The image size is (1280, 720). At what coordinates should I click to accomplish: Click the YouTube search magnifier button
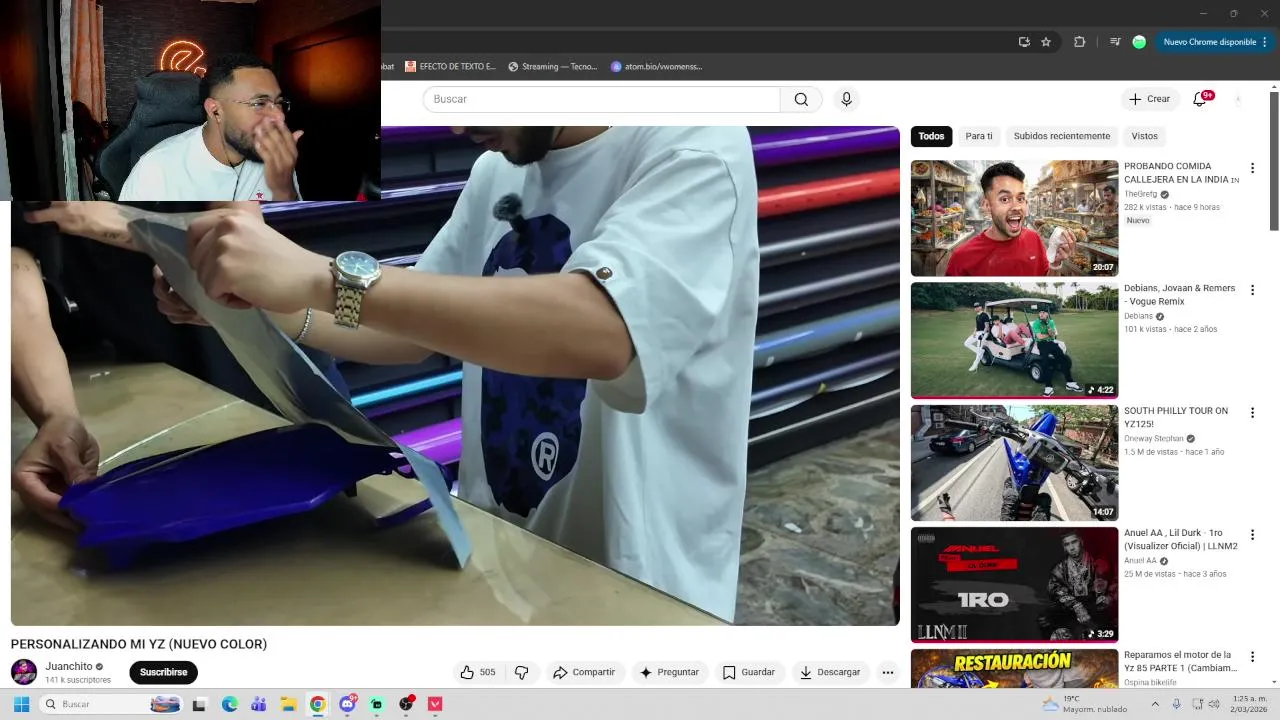(801, 99)
